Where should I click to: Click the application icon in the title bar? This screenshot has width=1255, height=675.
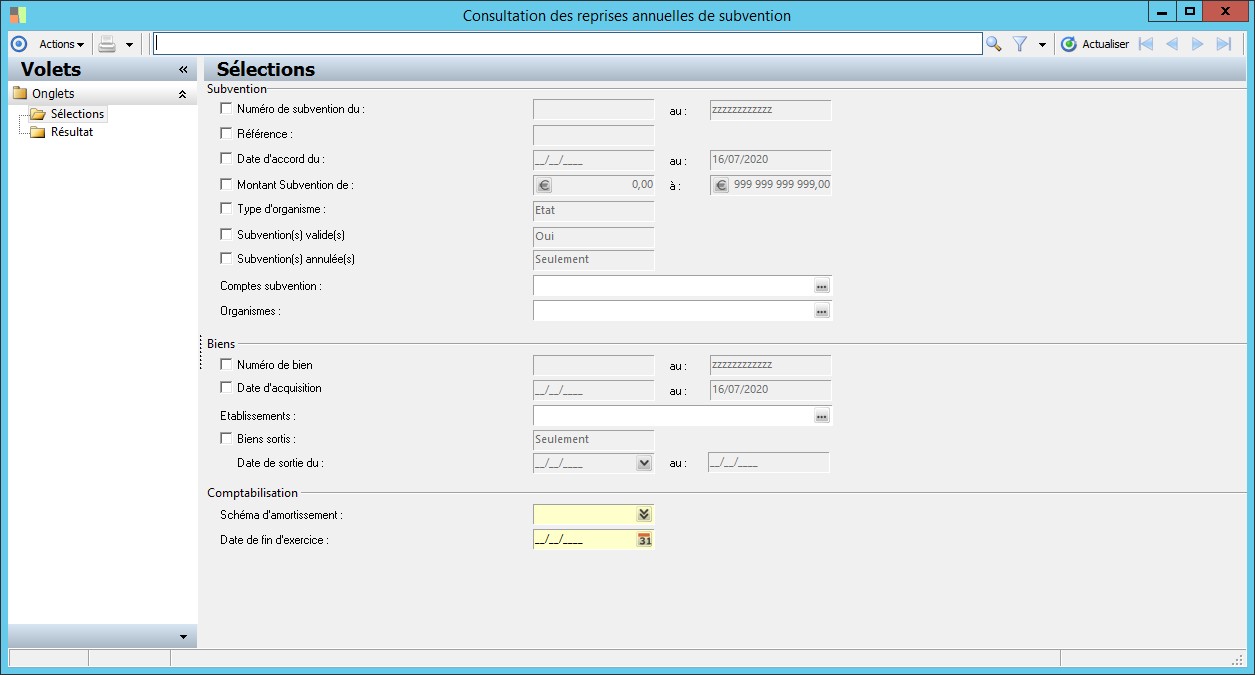[x=19, y=15]
